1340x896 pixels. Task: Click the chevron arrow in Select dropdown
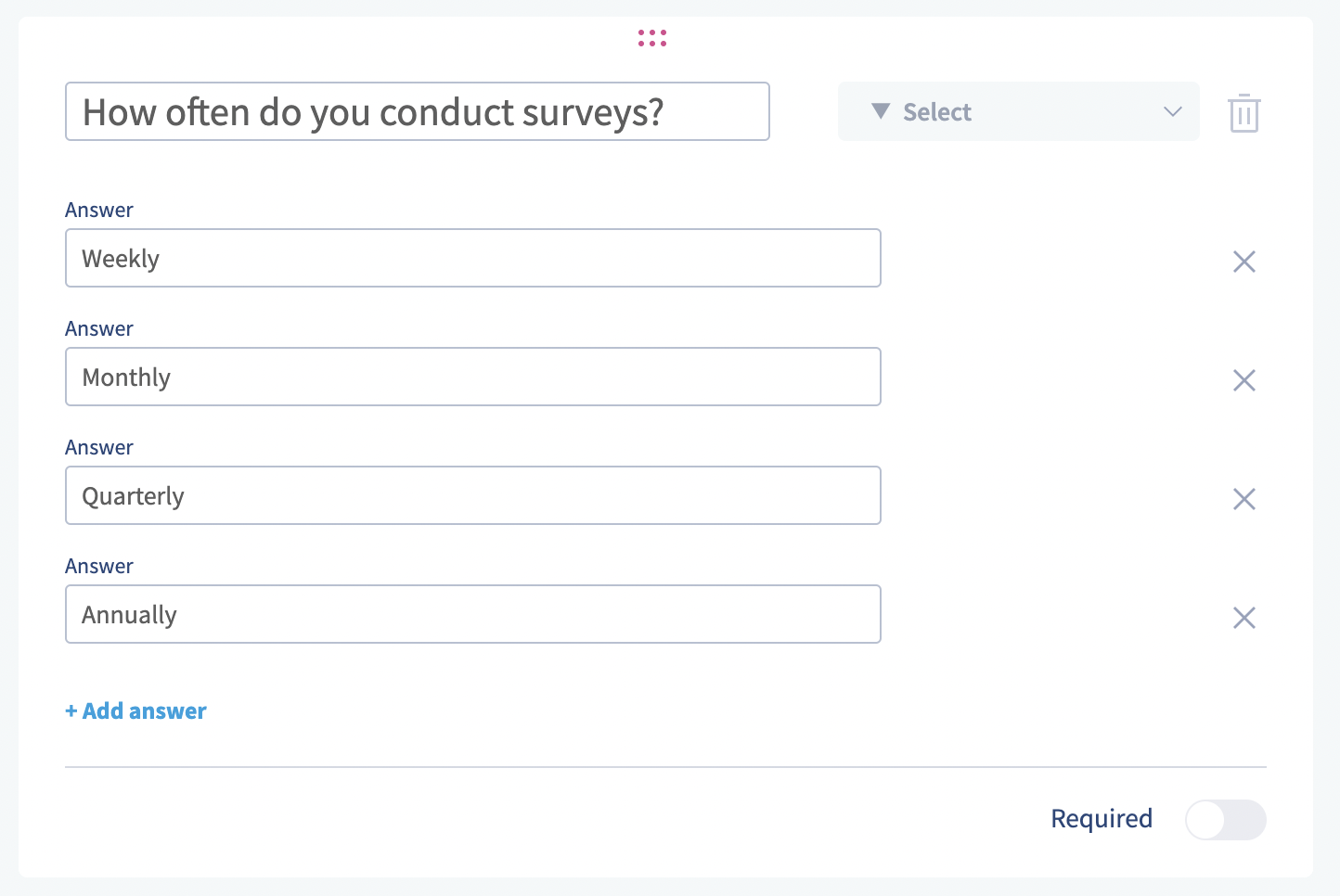(x=1172, y=111)
